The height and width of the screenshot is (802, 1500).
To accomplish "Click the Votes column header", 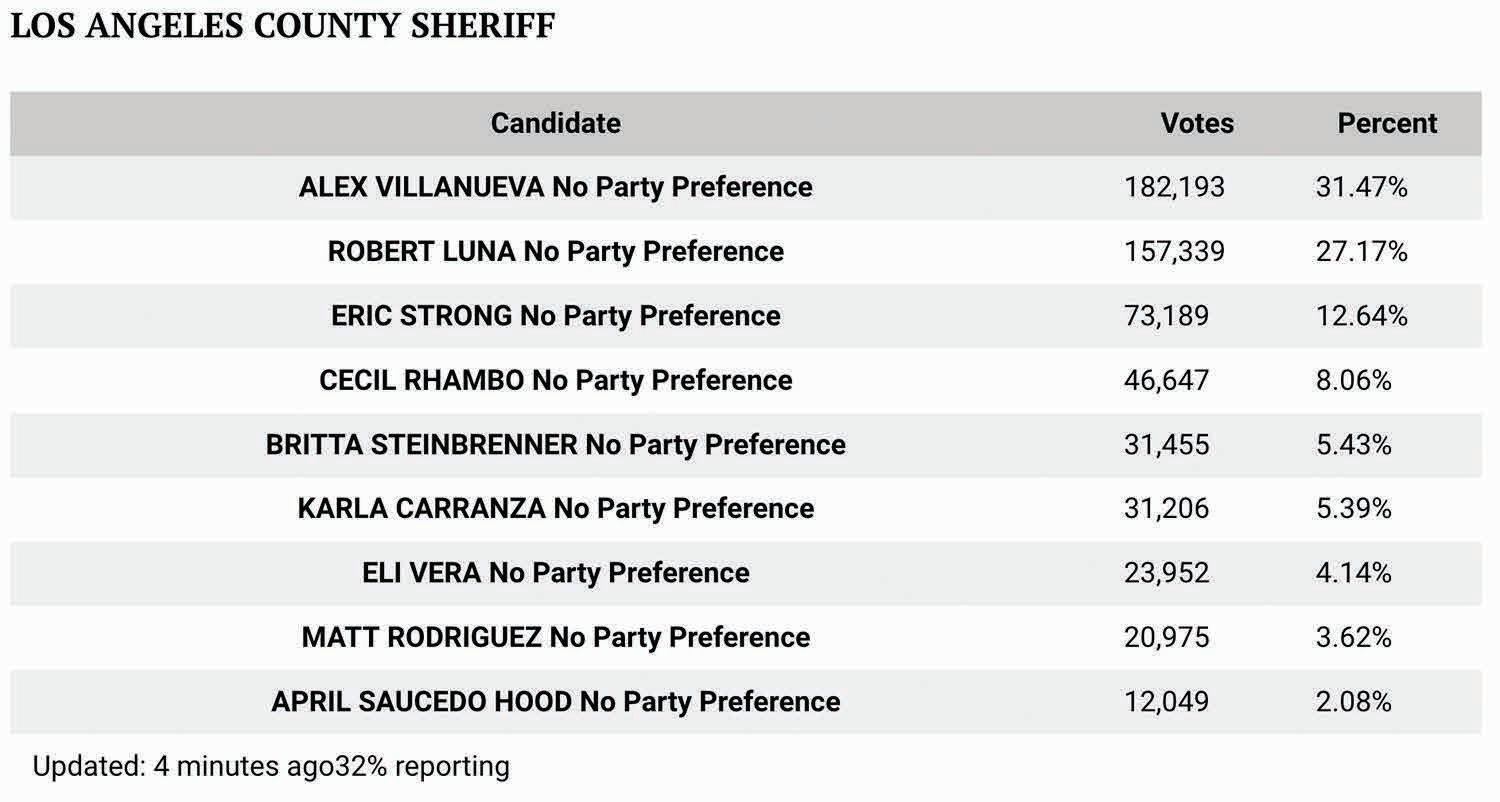I will [1196, 123].
